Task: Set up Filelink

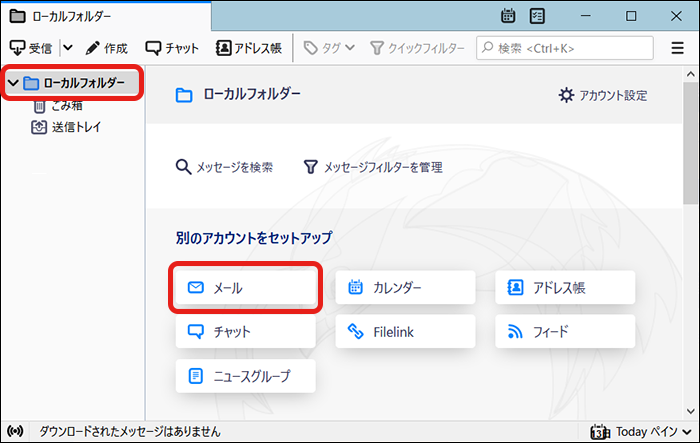Action: point(405,331)
